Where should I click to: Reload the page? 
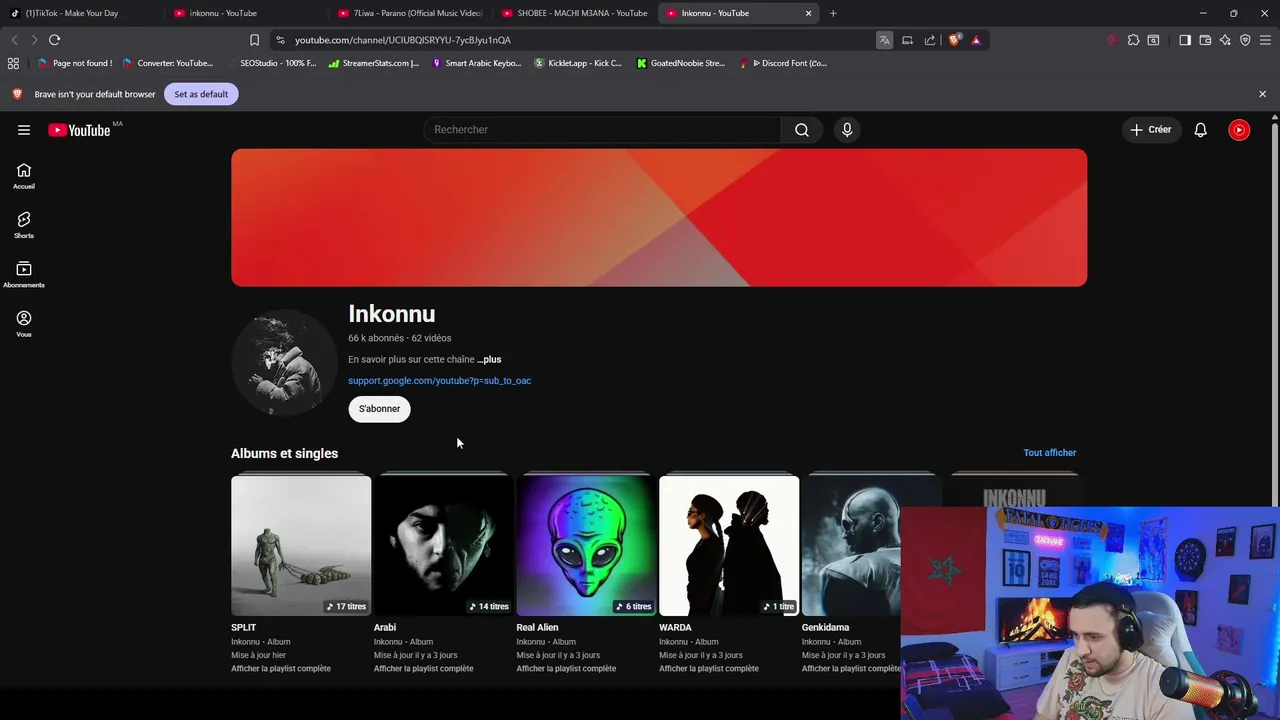pyautogui.click(x=54, y=40)
